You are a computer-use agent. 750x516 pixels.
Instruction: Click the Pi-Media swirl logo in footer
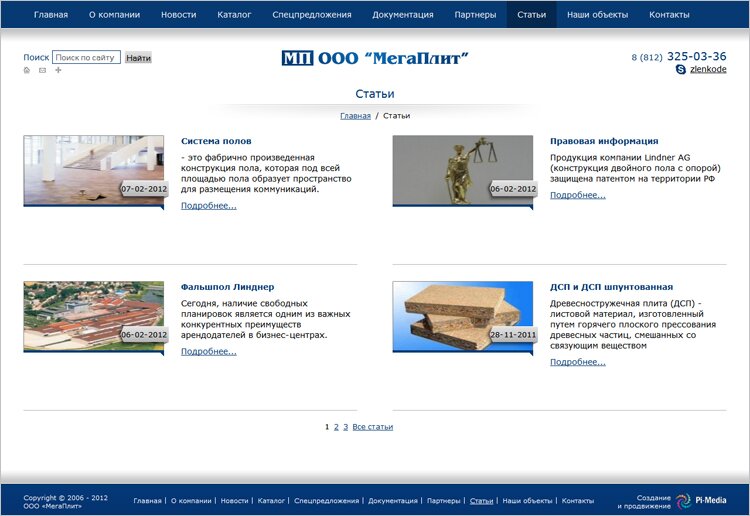(x=684, y=501)
